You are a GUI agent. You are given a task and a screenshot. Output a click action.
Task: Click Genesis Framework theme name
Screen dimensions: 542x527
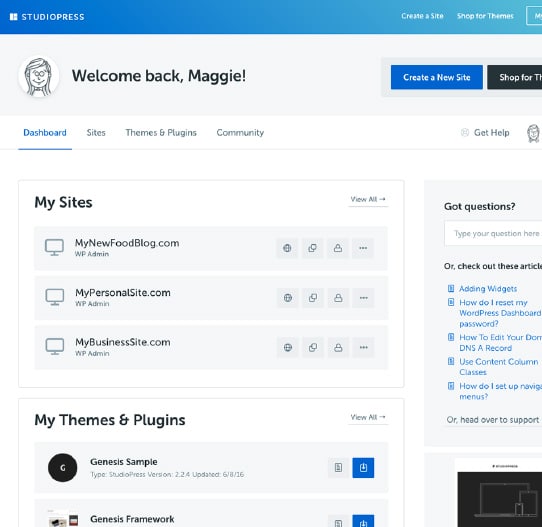tap(132, 519)
